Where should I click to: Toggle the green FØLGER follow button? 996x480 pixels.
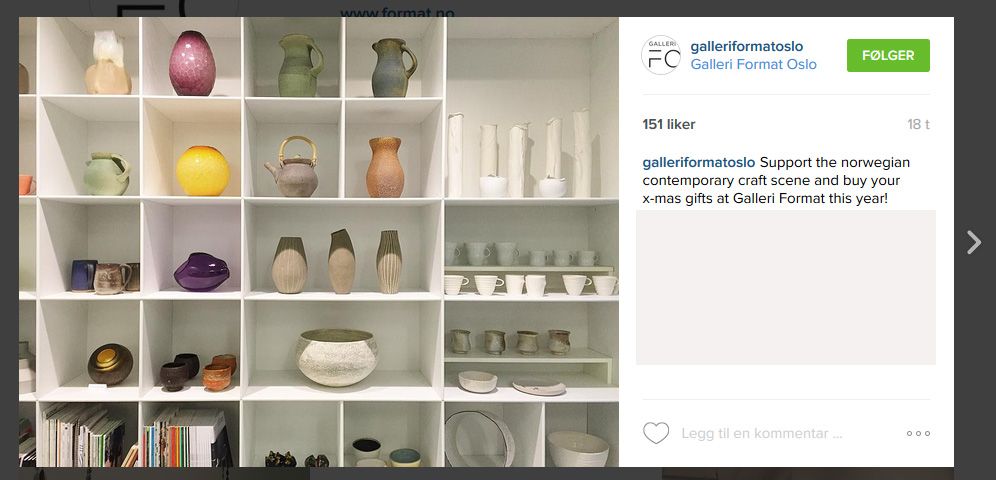888,55
